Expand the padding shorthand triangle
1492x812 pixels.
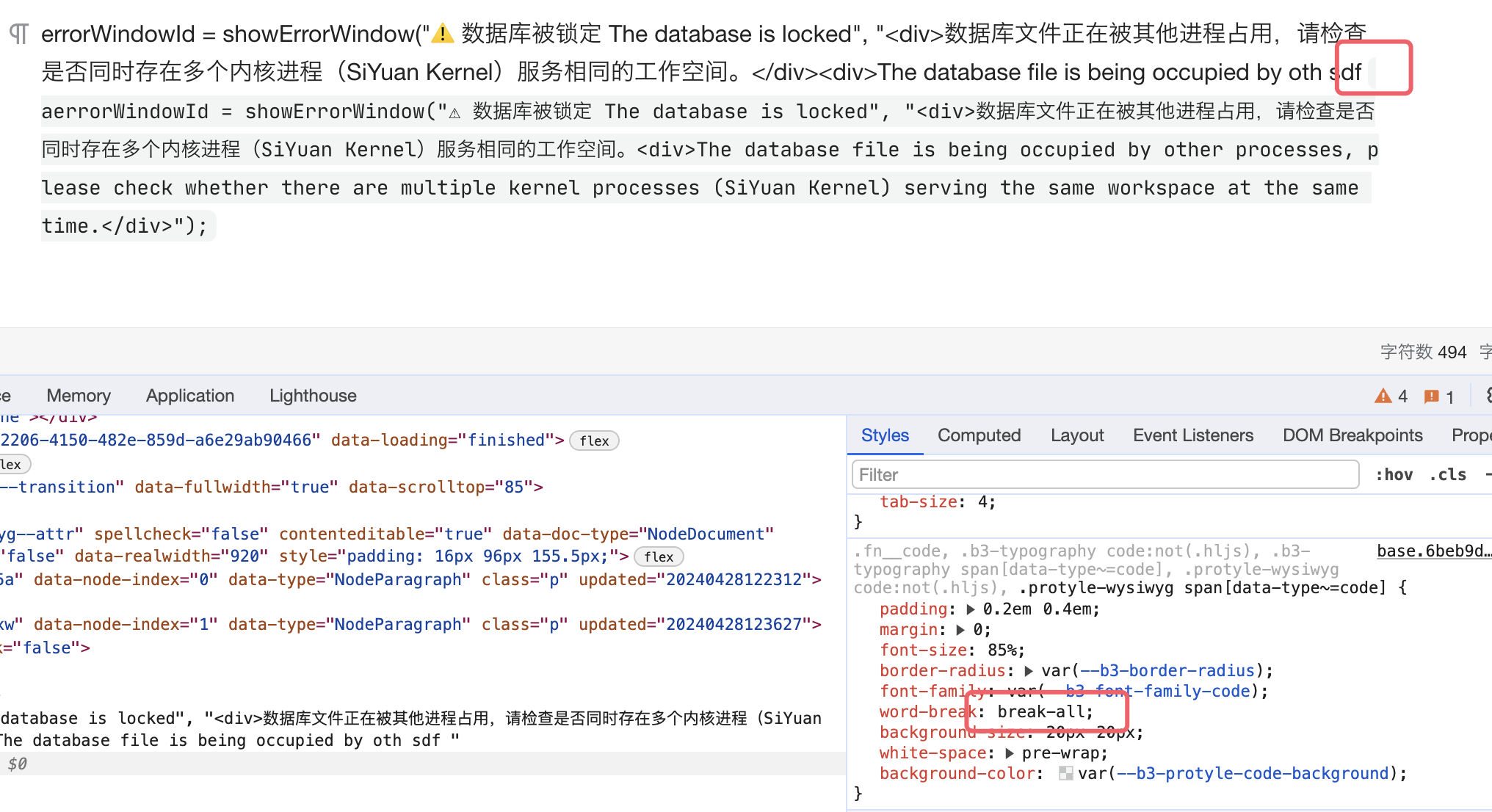coord(971,609)
